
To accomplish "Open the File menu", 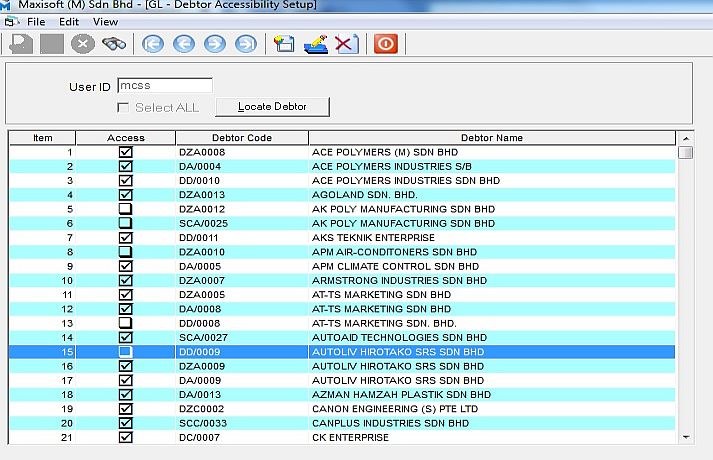I will click(36, 21).
